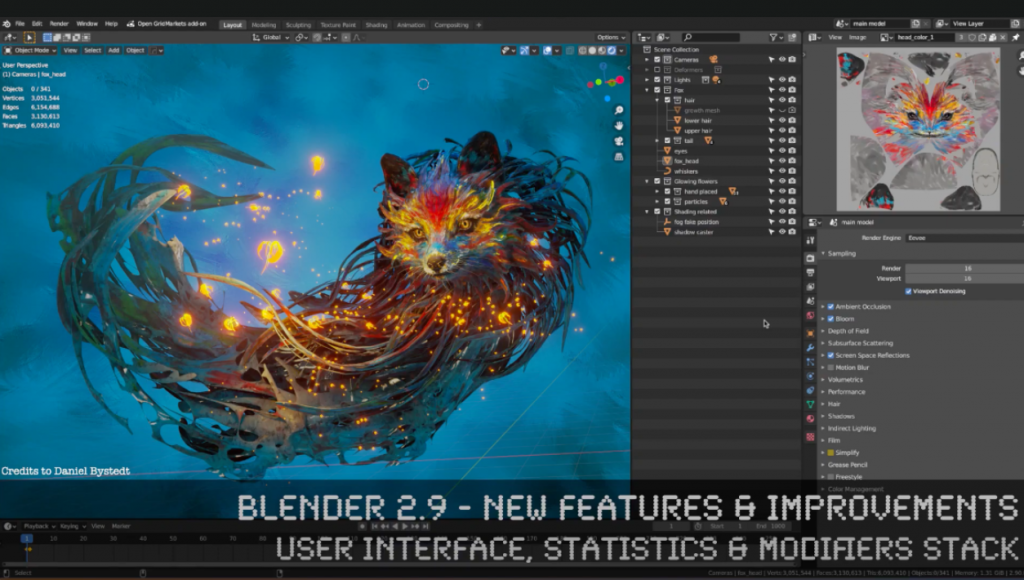This screenshot has height=580, width=1024.
Task: Click the Options button in viewport header
Action: pyautogui.click(x=608, y=35)
